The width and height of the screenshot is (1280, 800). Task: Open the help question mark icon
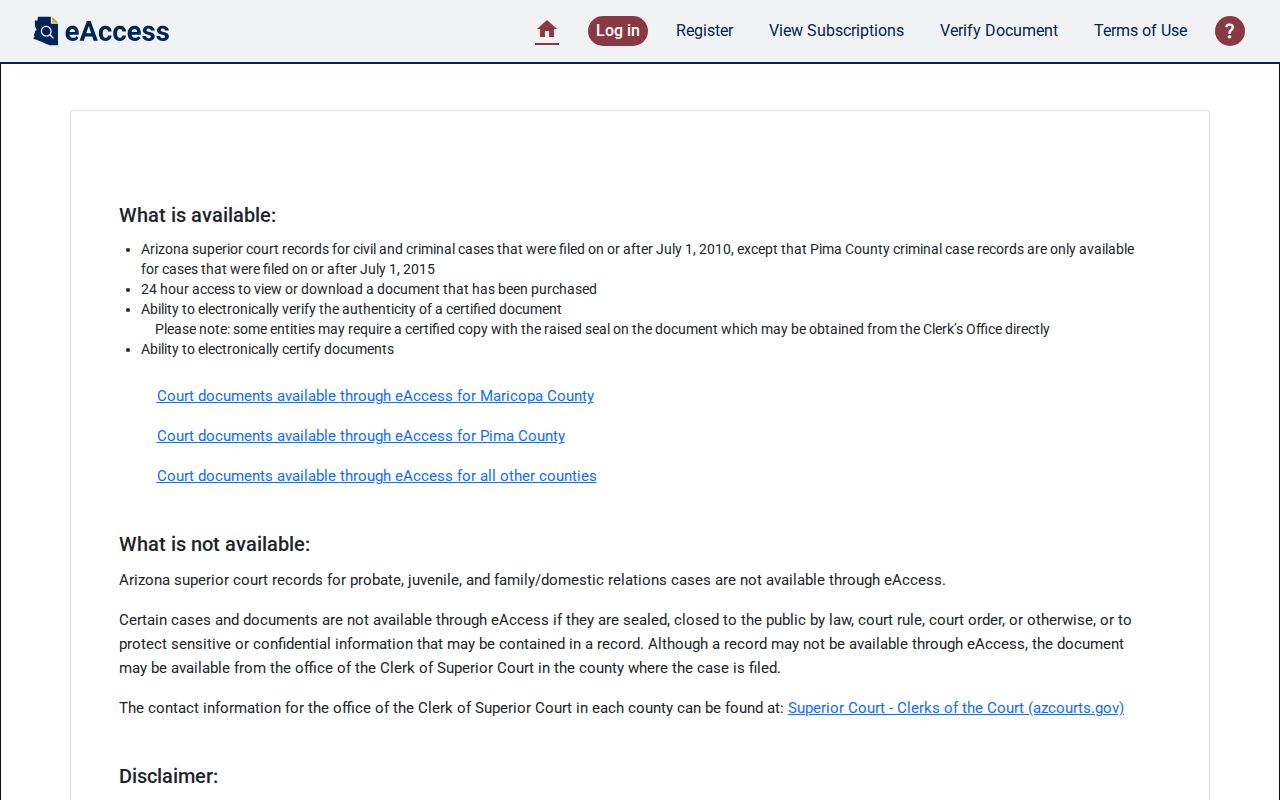[1230, 31]
